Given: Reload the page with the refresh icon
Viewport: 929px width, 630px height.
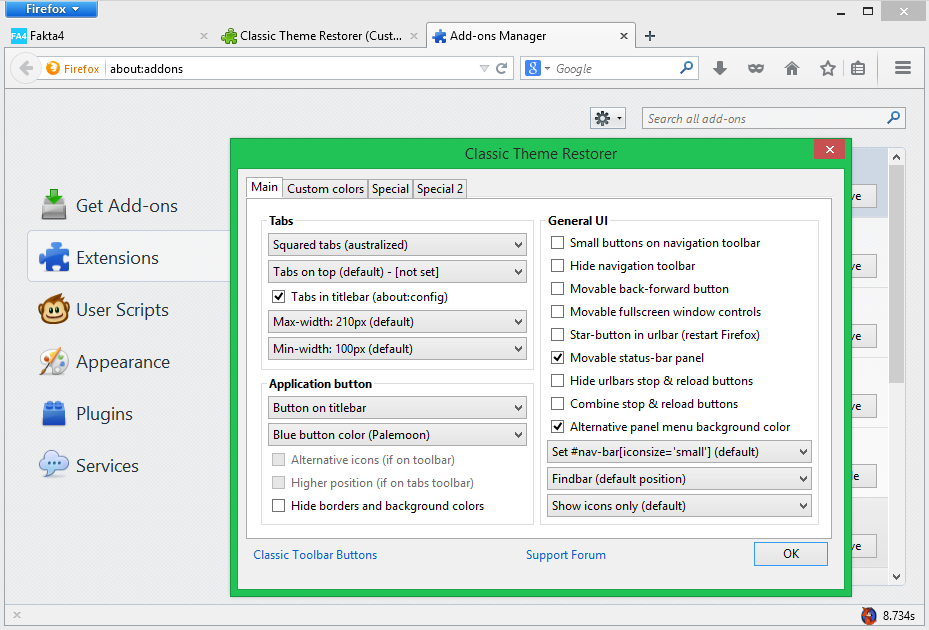Looking at the screenshot, I should tap(501, 68).
